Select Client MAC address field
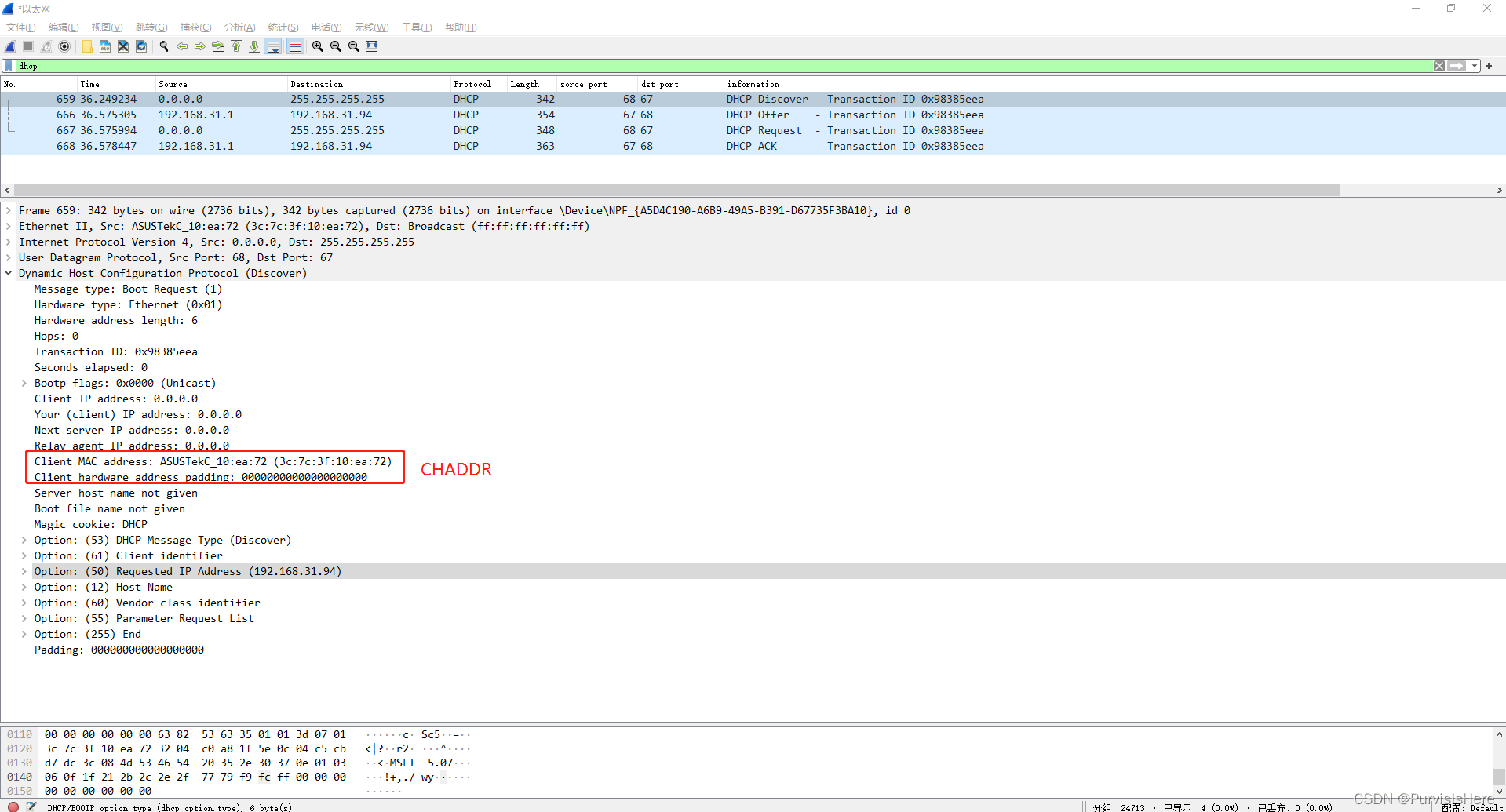 (x=213, y=461)
